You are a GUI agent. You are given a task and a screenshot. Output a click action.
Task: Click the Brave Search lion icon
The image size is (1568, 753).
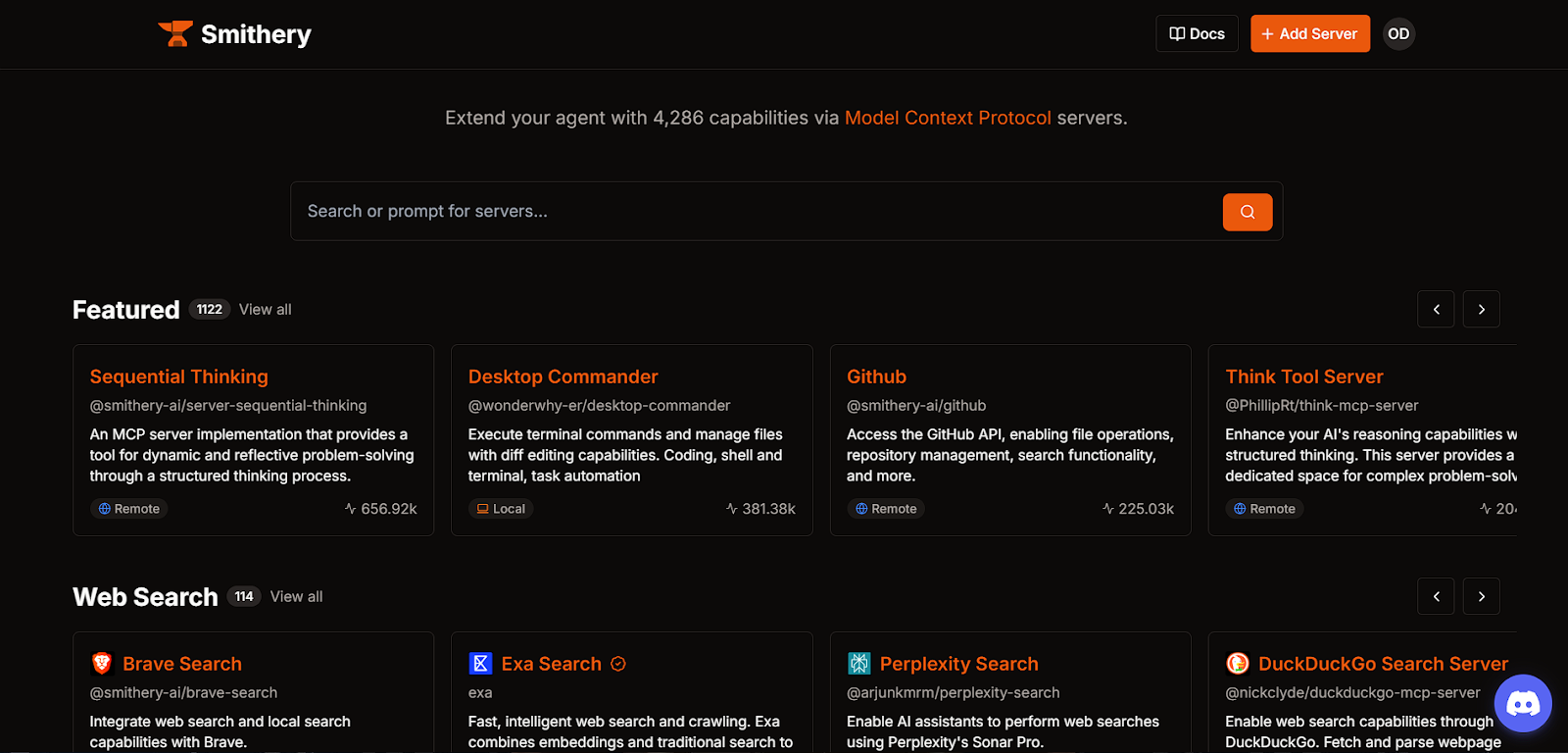102,664
